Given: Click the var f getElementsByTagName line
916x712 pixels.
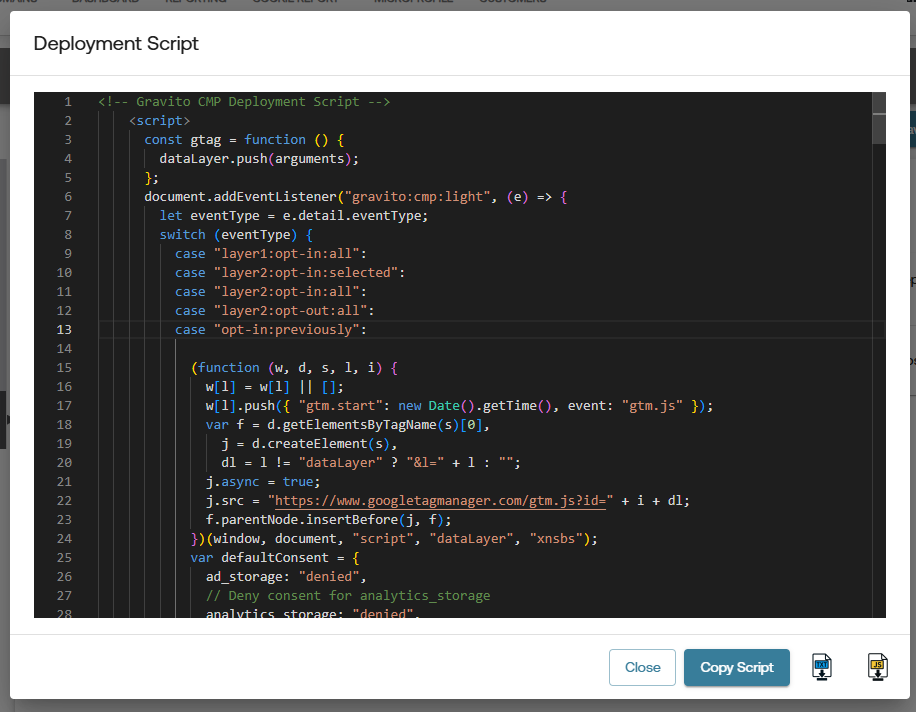Looking at the screenshot, I should [348, 425].
